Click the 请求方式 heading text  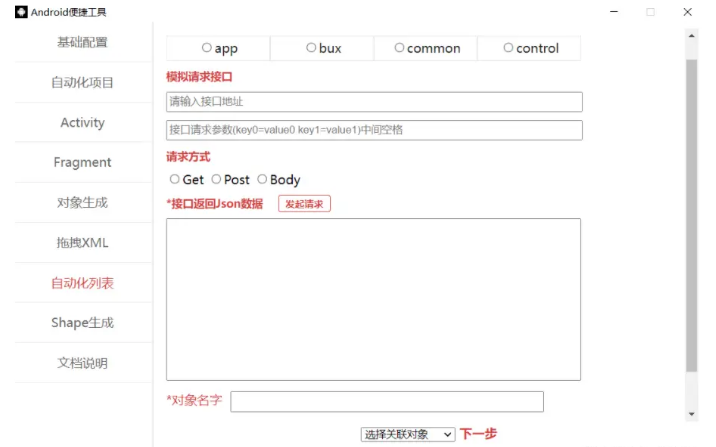click(x=188, y=157)
